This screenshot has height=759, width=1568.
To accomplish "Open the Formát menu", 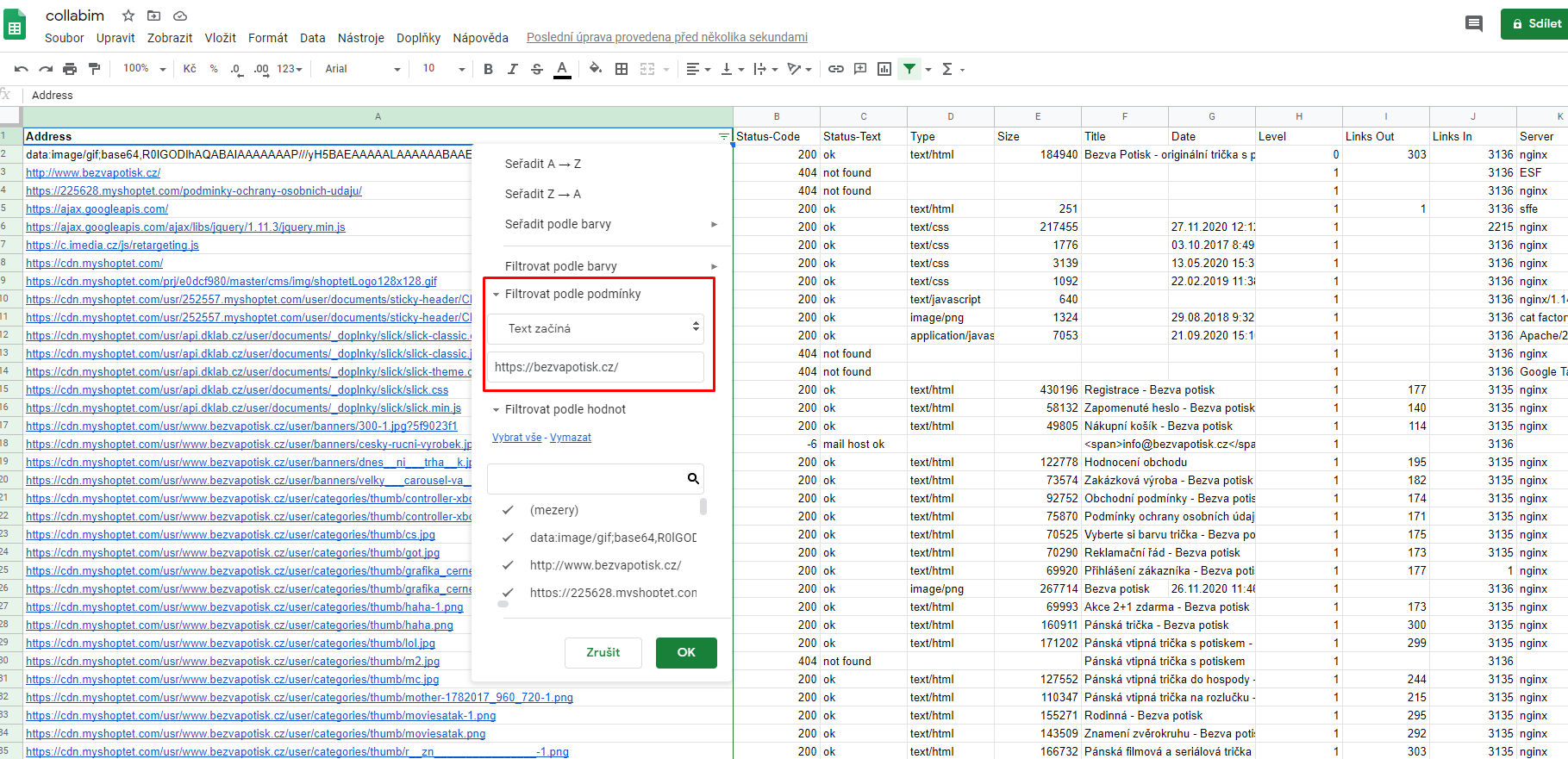I will [268, 38].
